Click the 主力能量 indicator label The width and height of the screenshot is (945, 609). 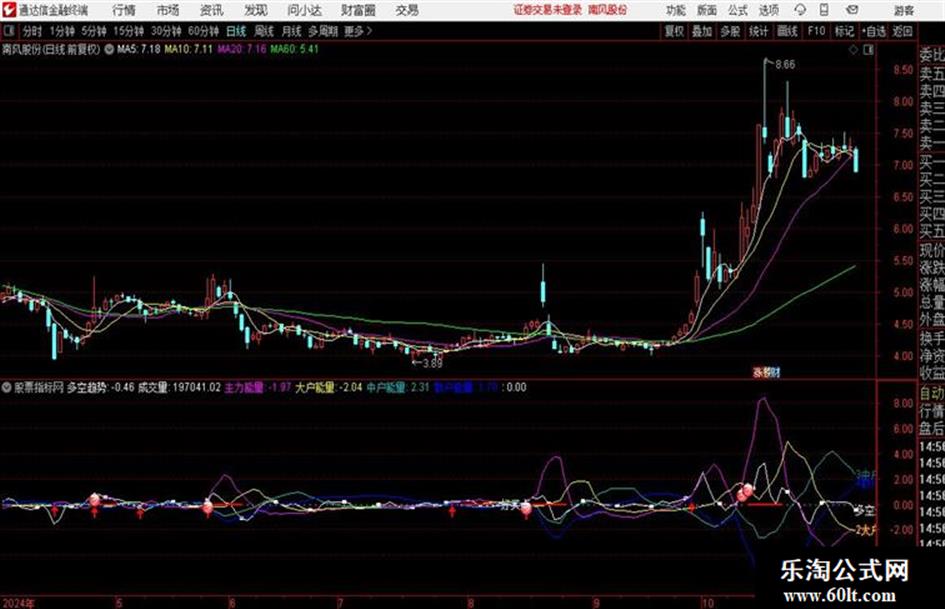pyautogui.click(x=244, y=387)
